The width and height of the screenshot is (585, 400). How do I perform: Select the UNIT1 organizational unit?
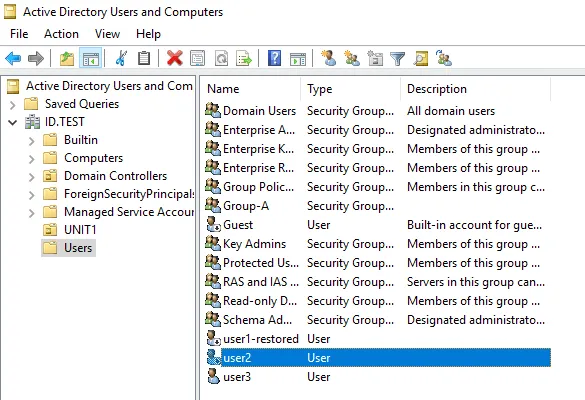pyautogui.click(x=80, y=229)
